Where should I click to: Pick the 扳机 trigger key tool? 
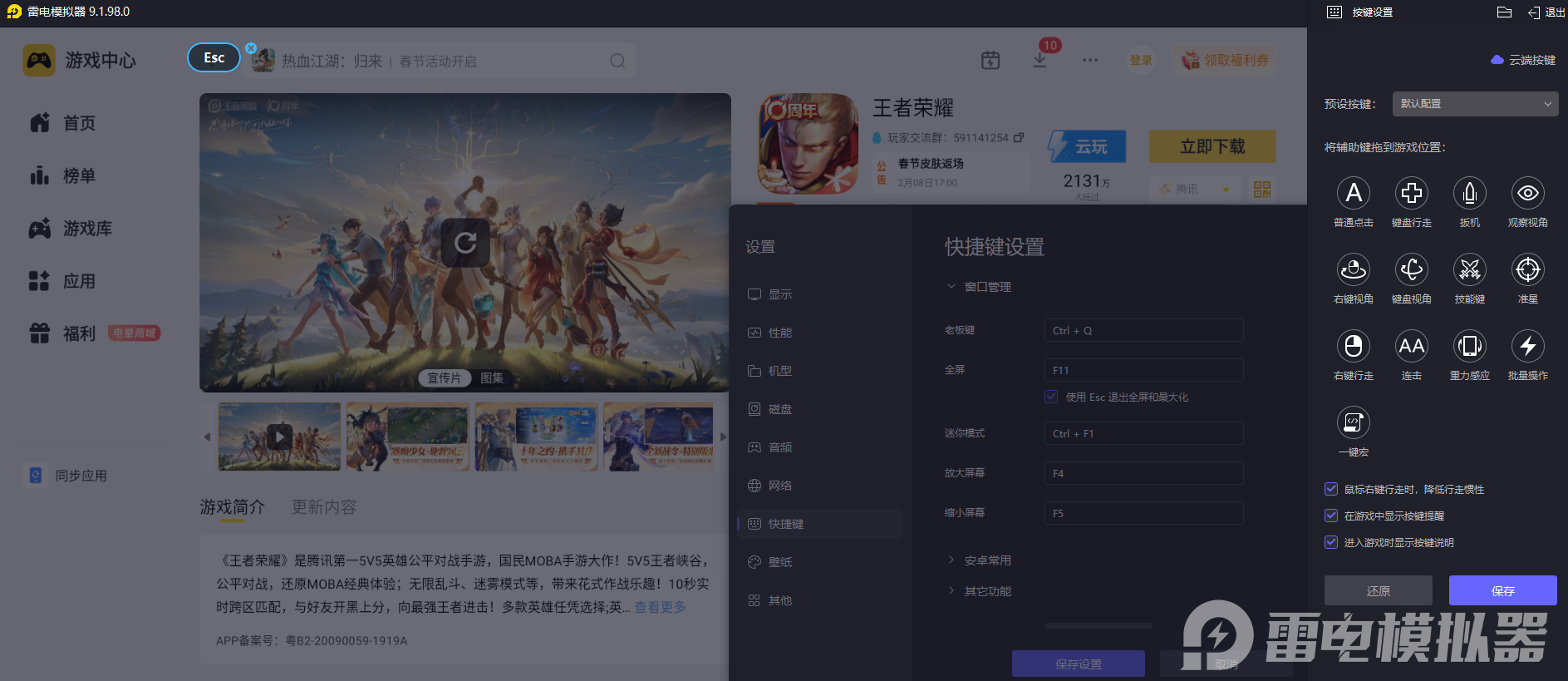(x=1469, y=193)
